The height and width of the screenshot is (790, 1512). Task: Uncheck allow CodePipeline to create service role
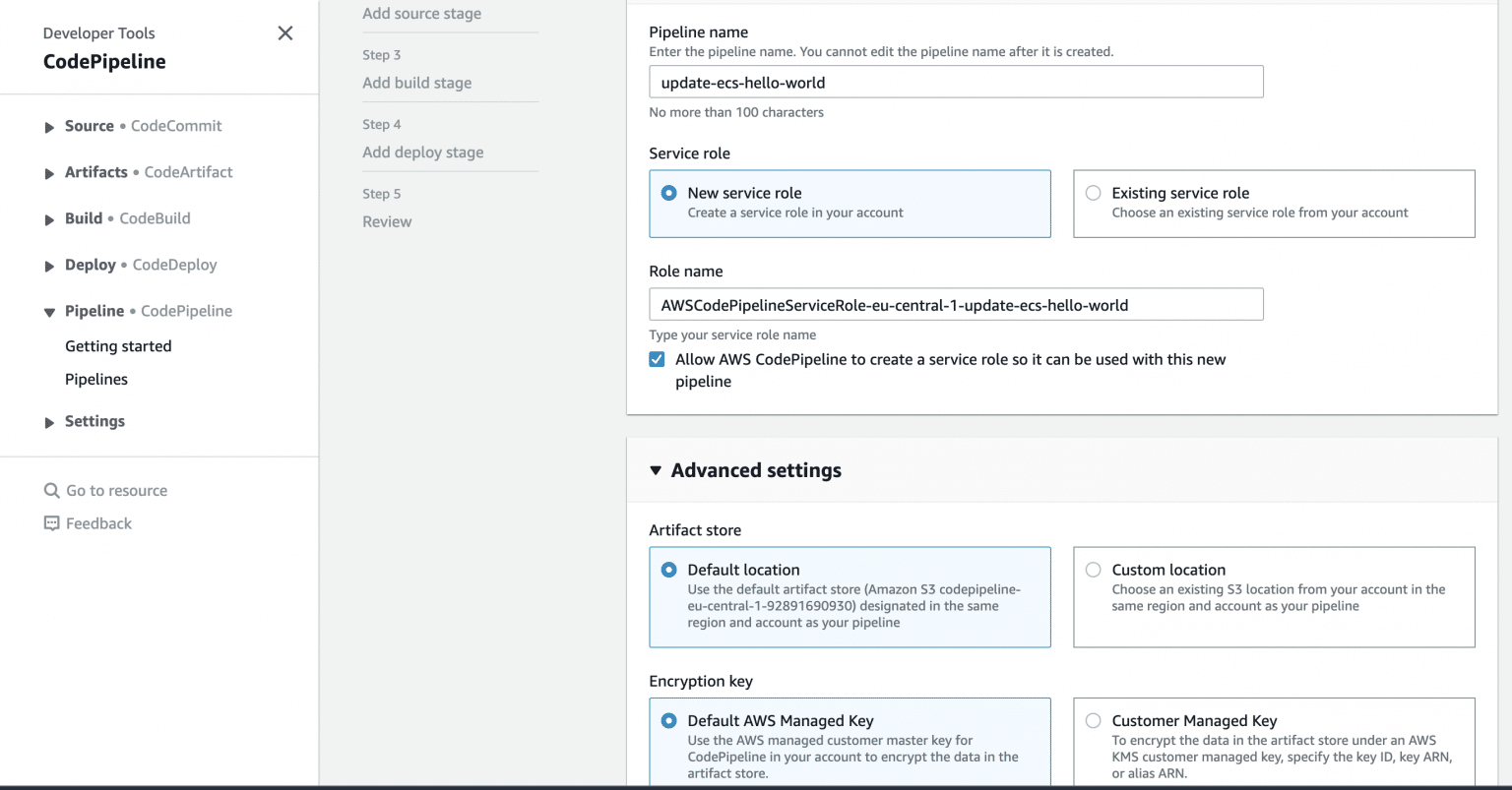pyautogui.click(x=657, y=359)
